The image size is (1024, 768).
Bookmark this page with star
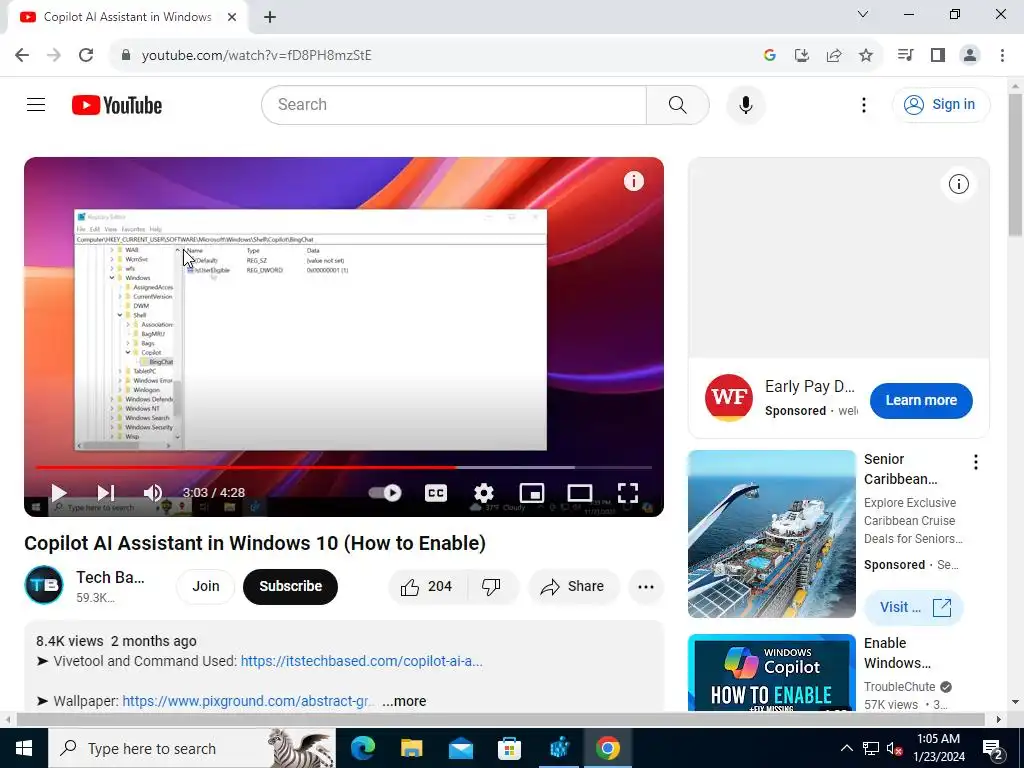(865, 55)
